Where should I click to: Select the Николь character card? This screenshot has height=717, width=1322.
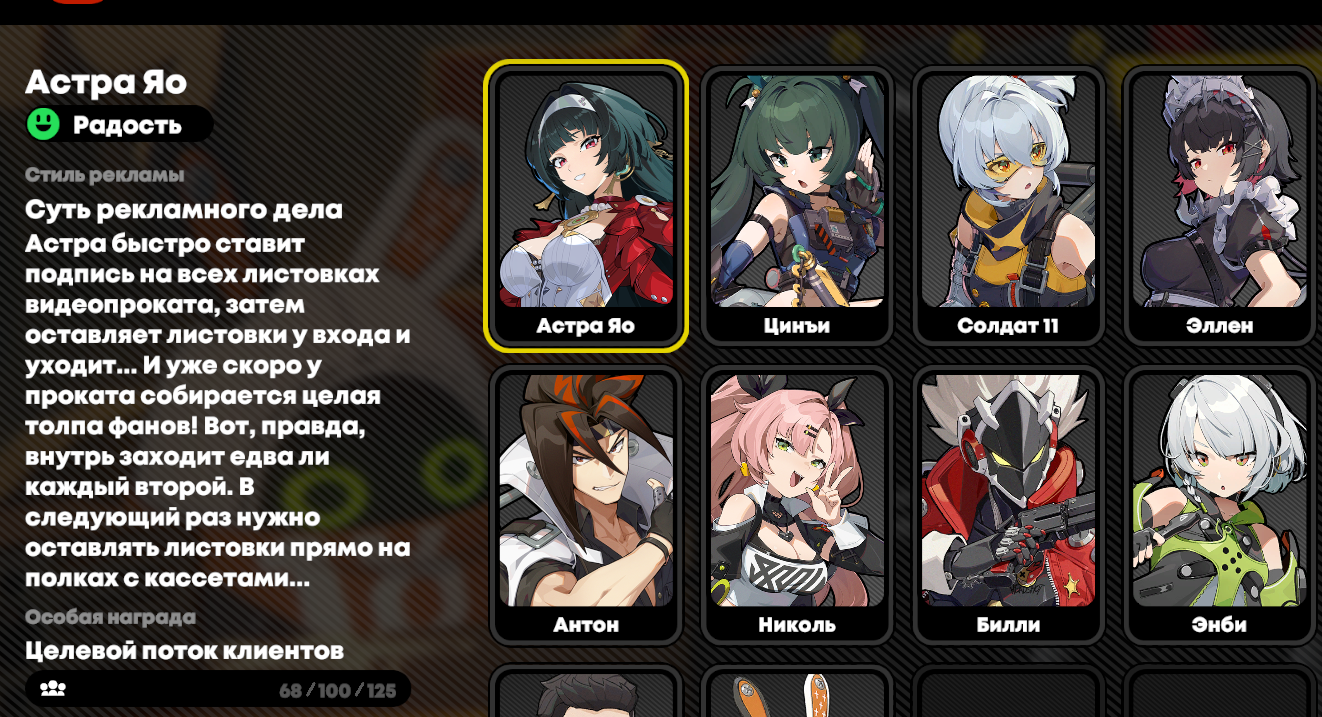tap(797, 505)
